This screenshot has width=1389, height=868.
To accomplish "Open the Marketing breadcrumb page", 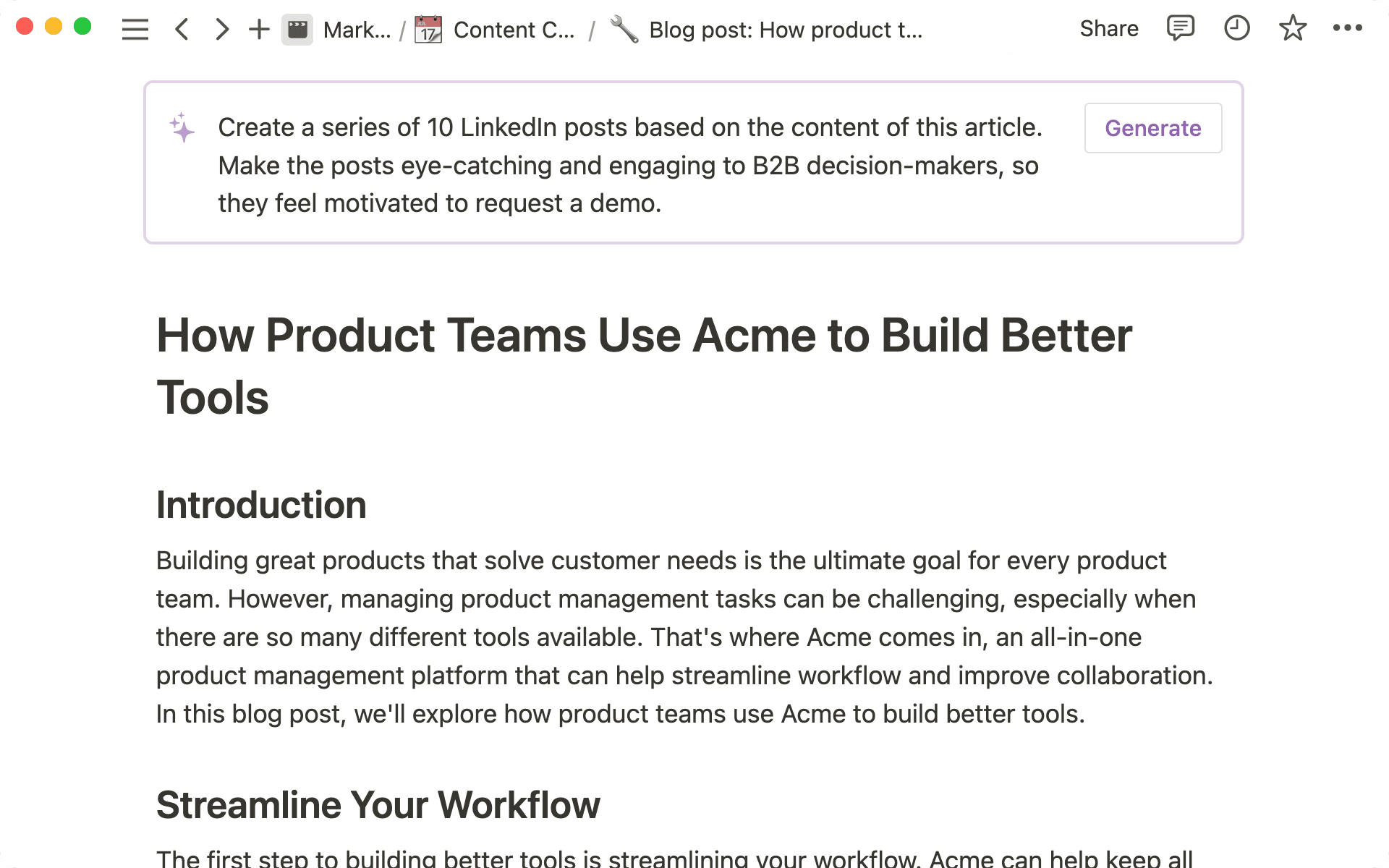I will click(356, 30).
